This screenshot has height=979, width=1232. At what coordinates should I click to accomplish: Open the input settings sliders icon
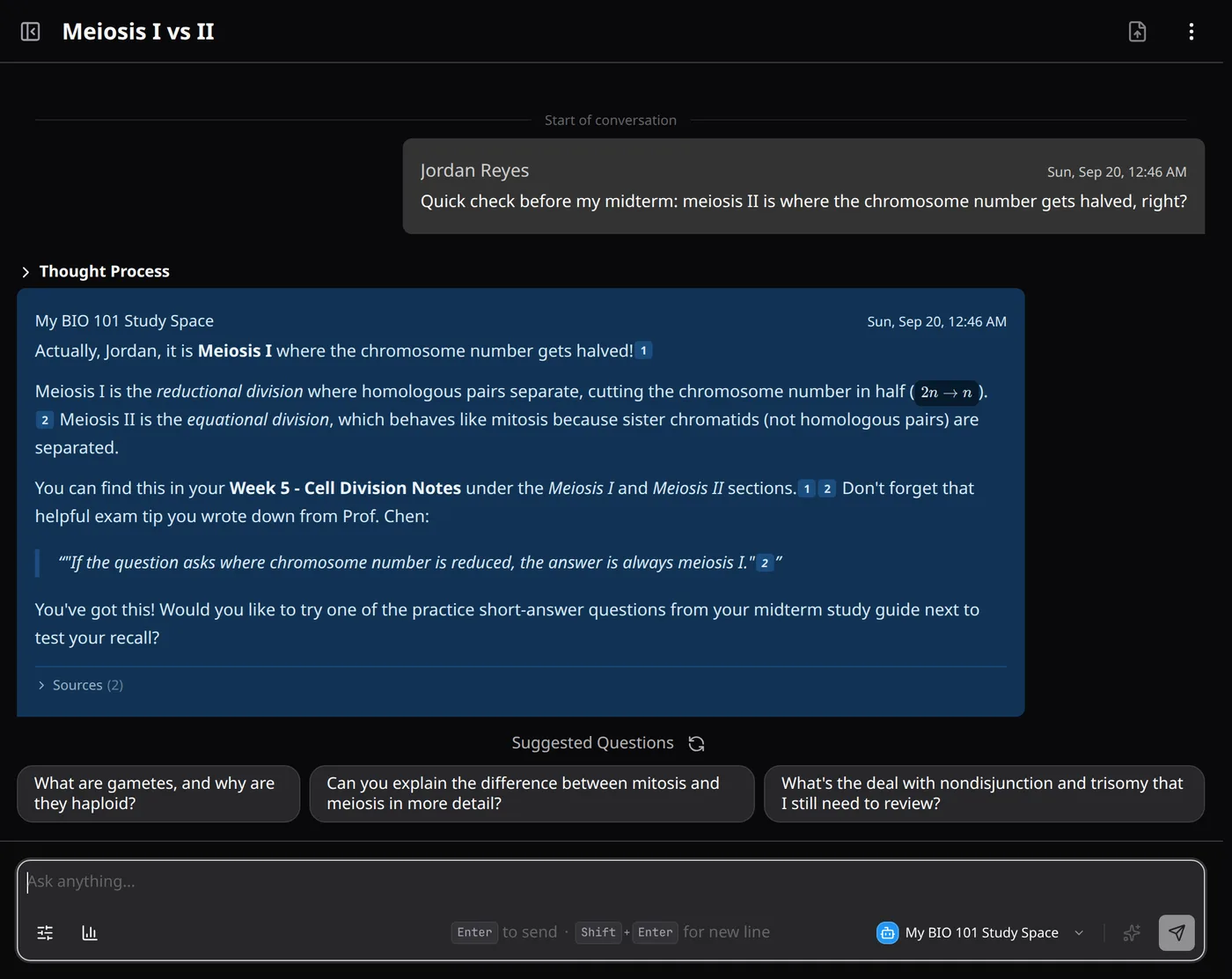tap(45, 932)
